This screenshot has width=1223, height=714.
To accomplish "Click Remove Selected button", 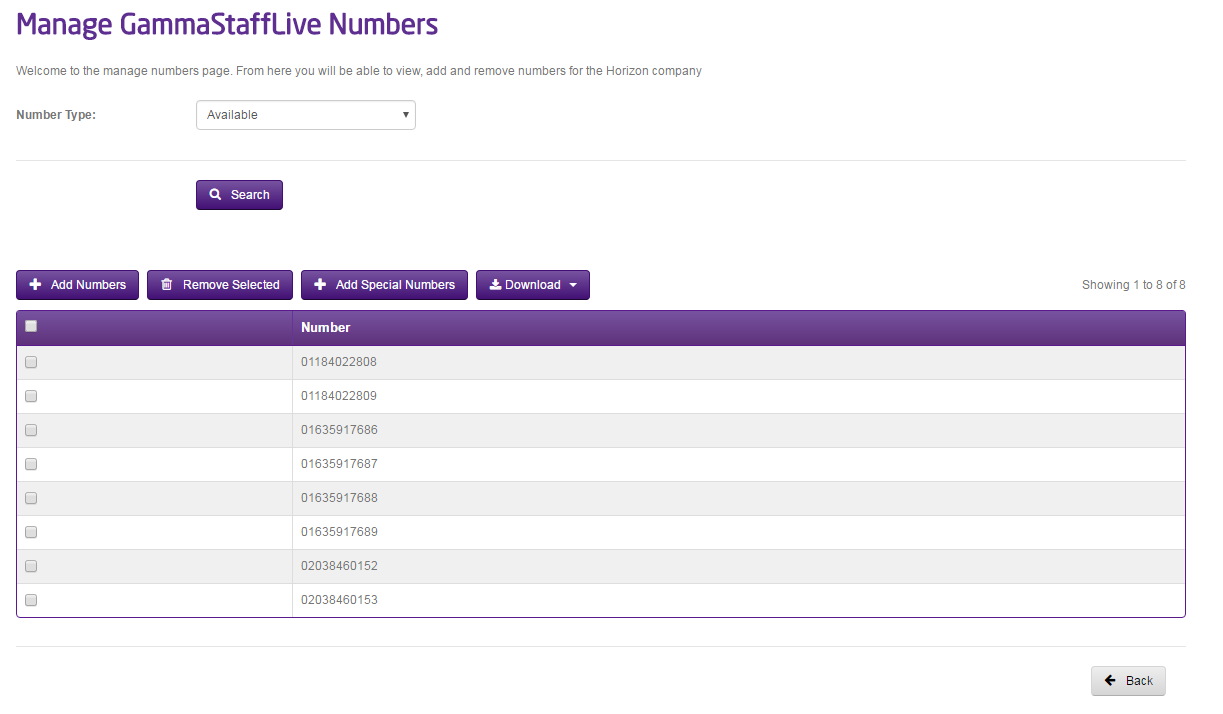I will [220, 285].
